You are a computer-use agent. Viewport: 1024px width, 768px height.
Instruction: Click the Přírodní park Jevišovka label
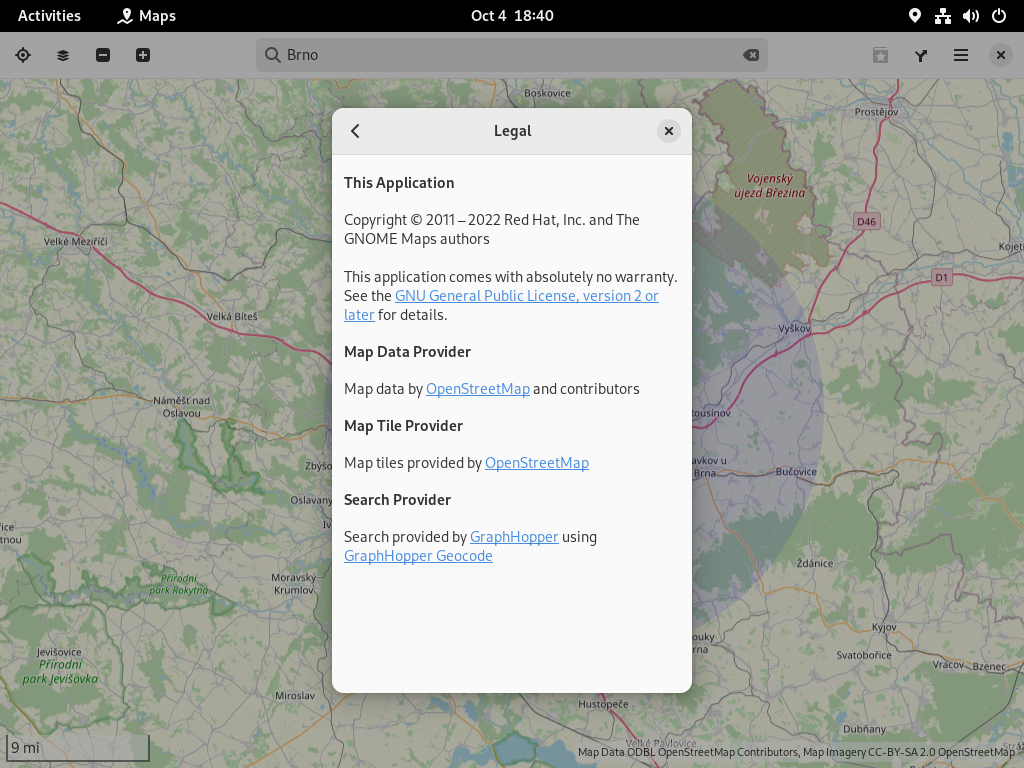tap(60, 672)
